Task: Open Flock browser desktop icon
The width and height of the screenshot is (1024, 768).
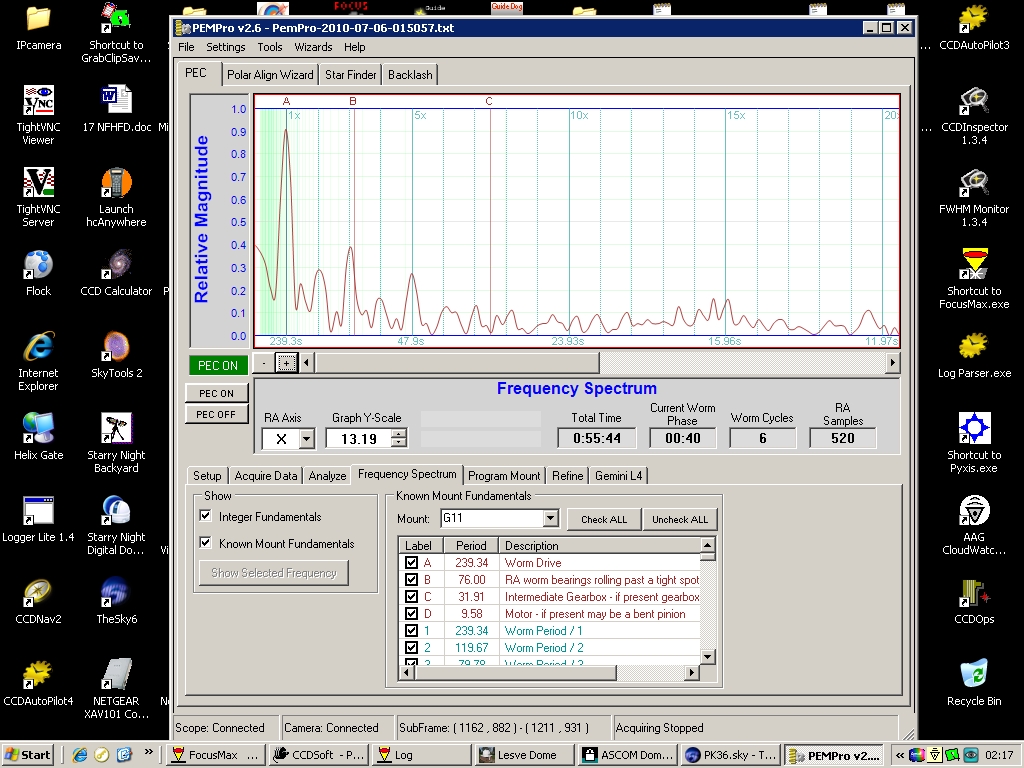Action: (39, 274)
